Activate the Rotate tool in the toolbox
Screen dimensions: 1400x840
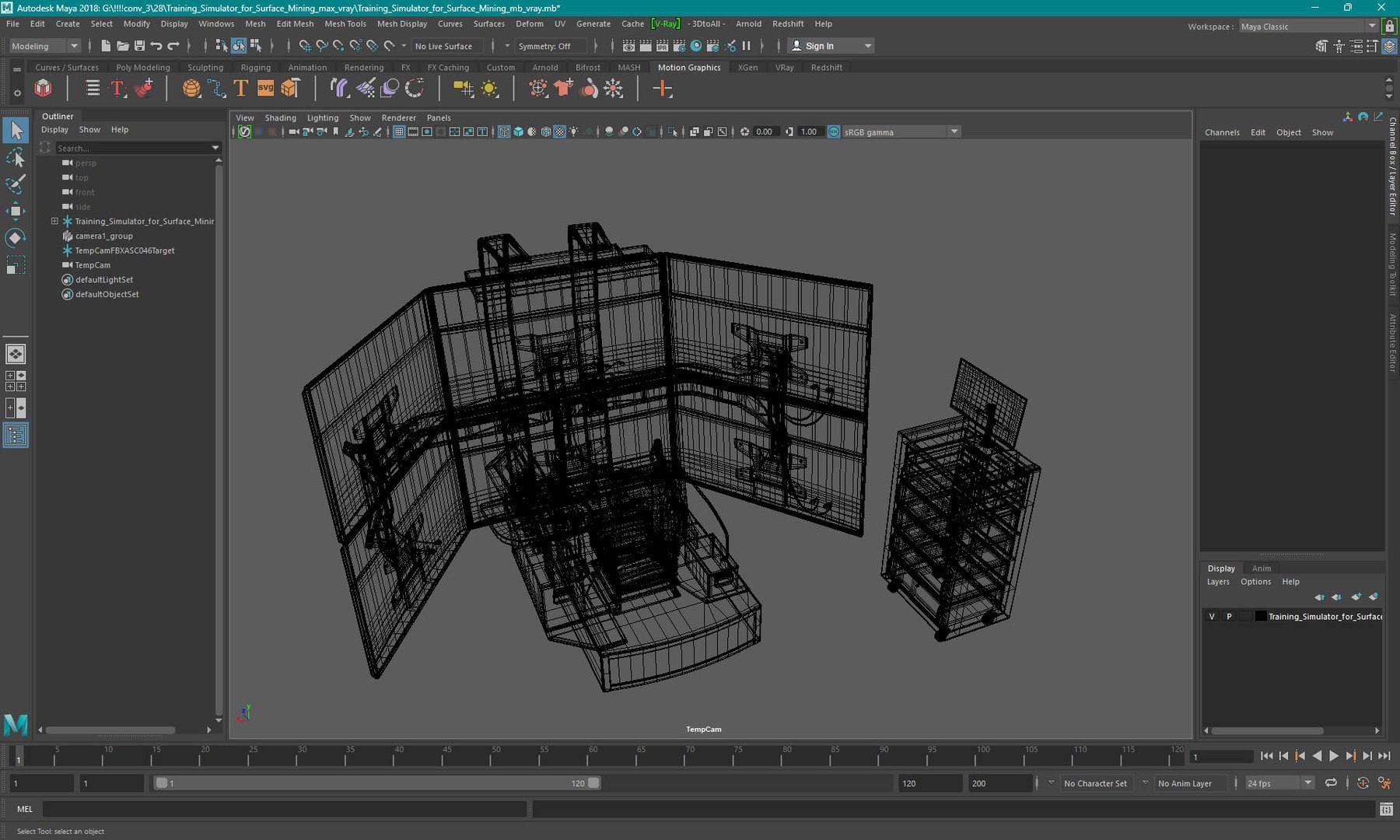(x=16, y=237)
